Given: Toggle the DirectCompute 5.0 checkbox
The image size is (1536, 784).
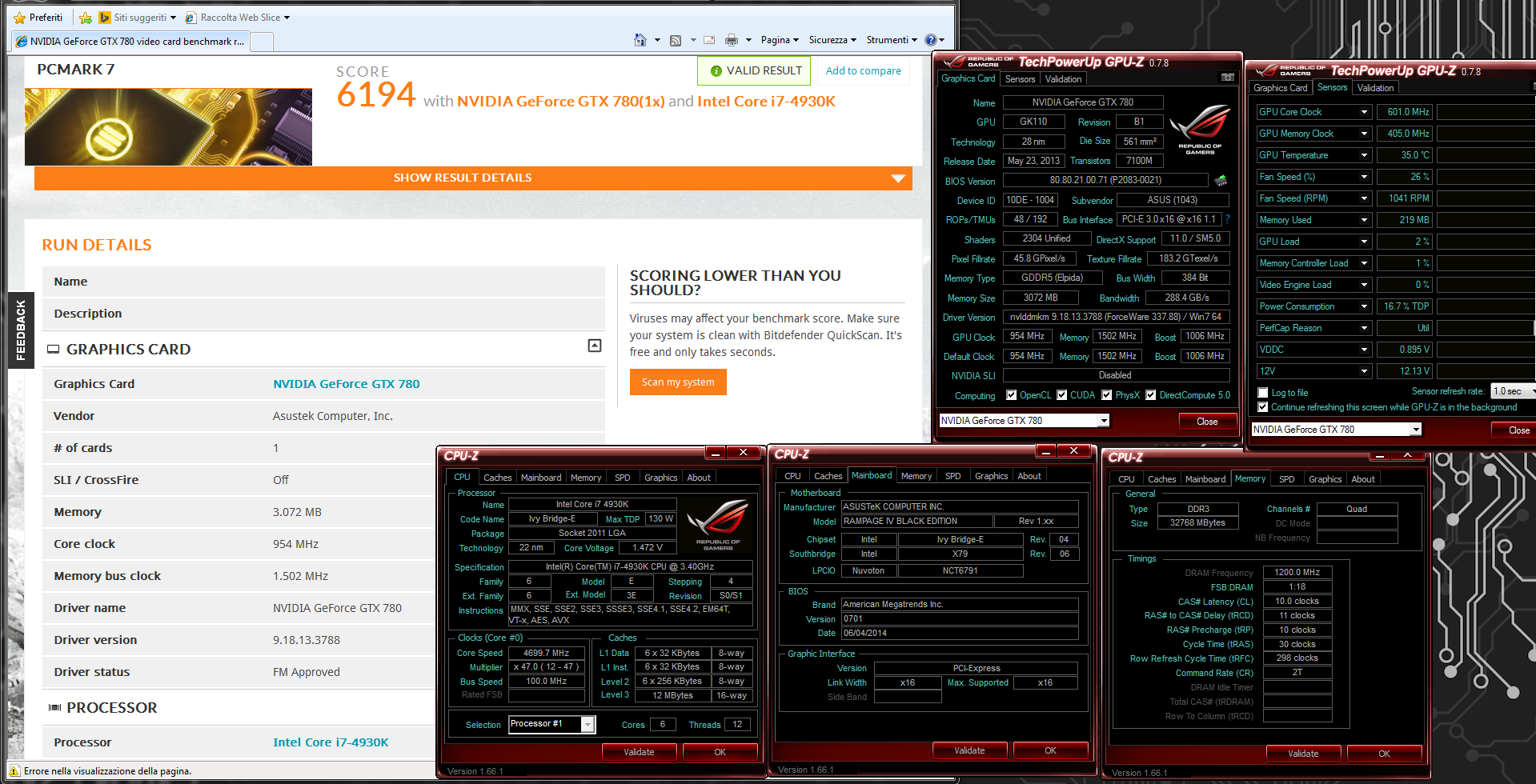Looking at the screenshot, I should (x=1151, y=395).
